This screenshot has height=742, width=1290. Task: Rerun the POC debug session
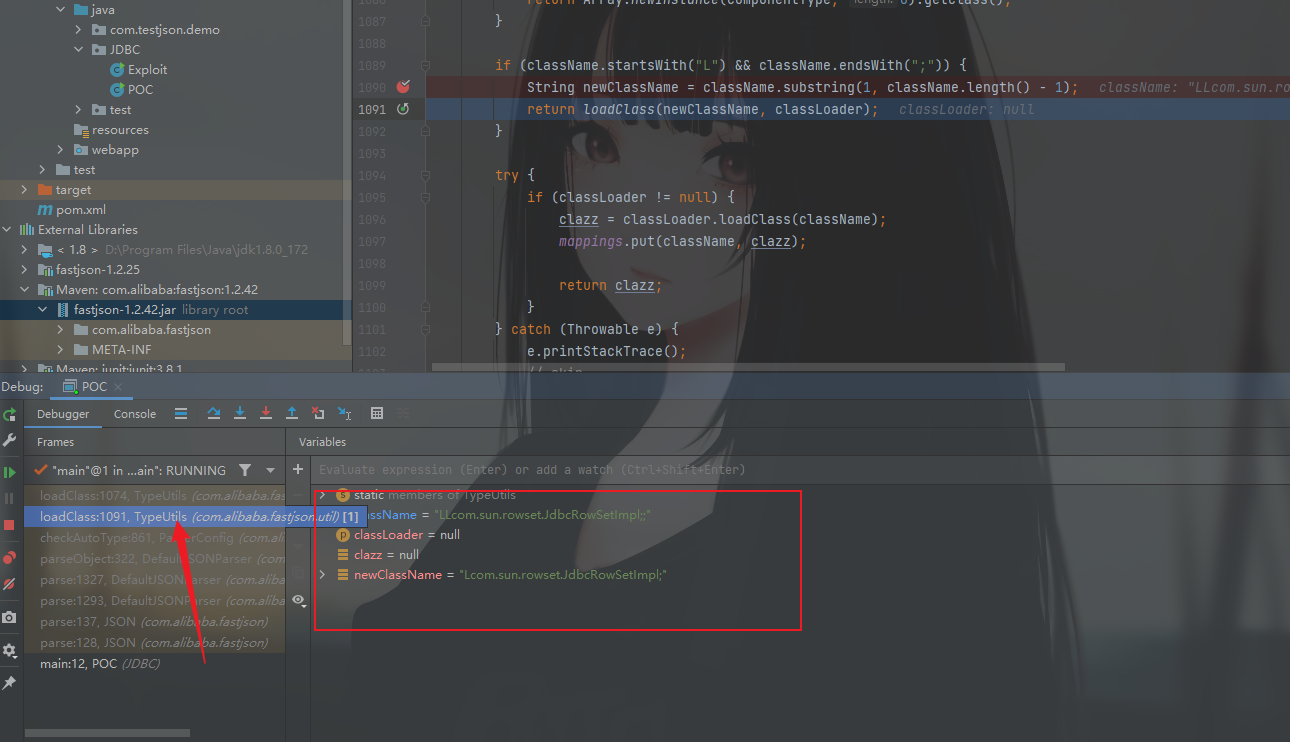(9, 414)
